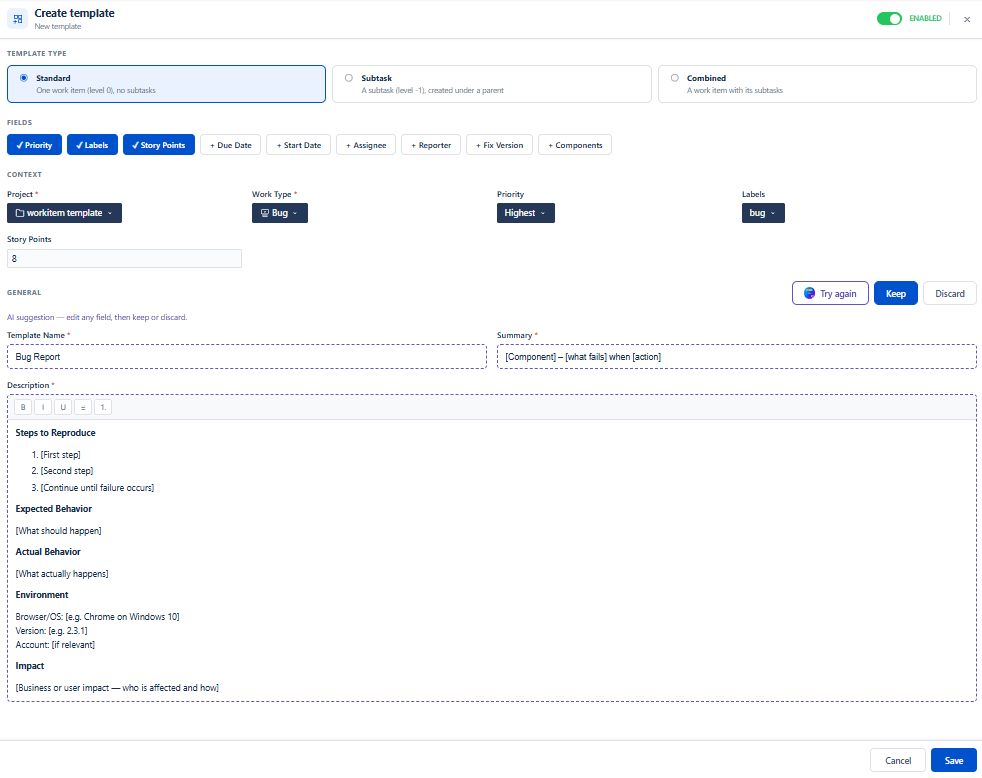Viewport: 982px width, 778px height.
Task: Add the Components field
Action: [575, 145]
